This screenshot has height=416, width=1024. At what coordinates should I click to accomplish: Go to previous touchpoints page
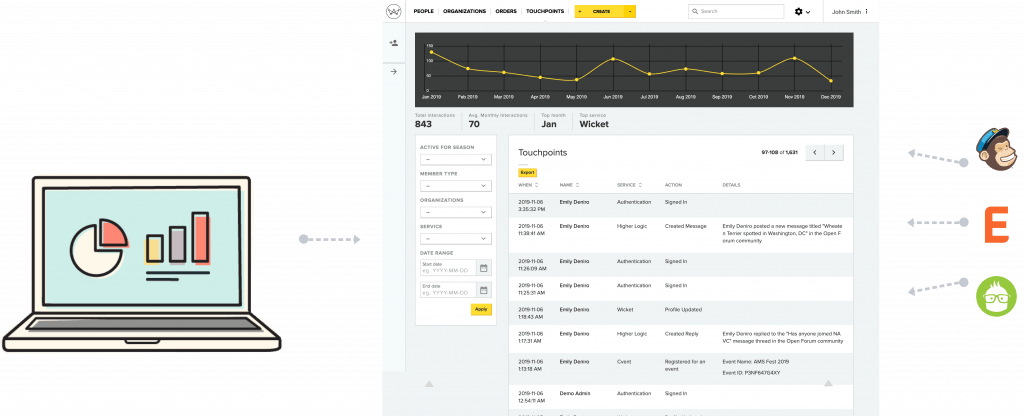pos(815,152)
